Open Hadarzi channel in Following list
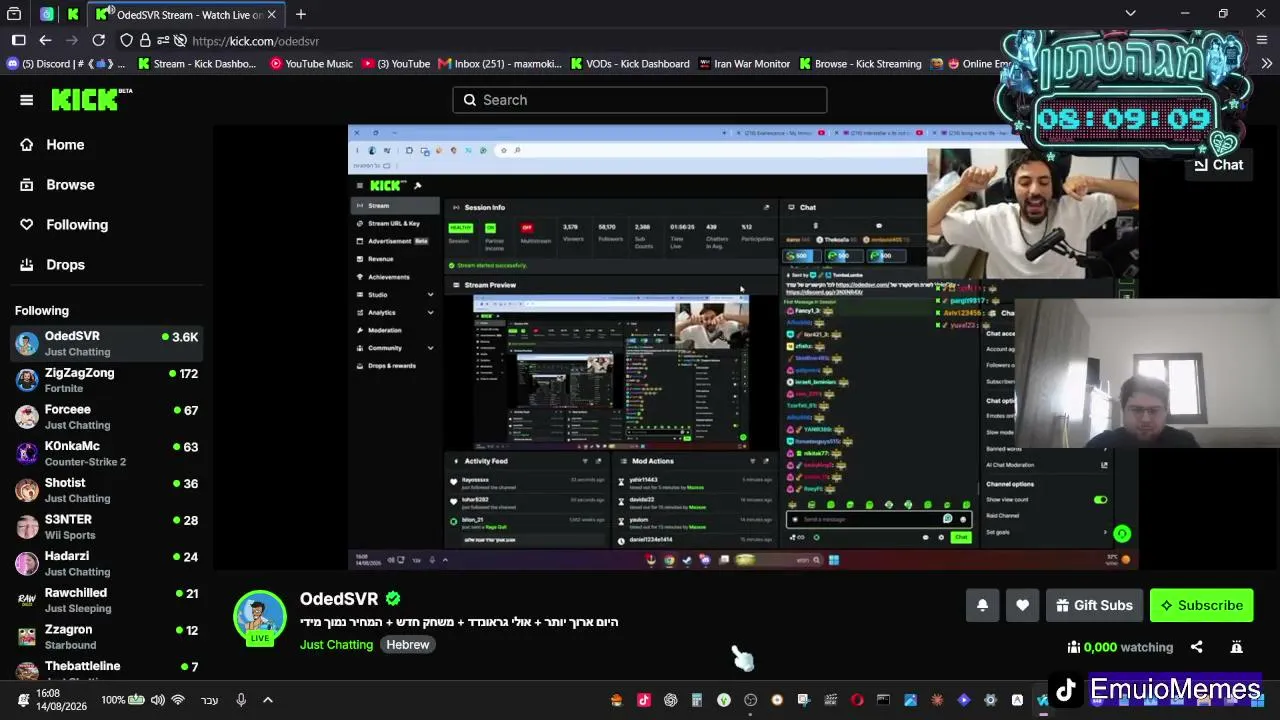 point(107,564)
